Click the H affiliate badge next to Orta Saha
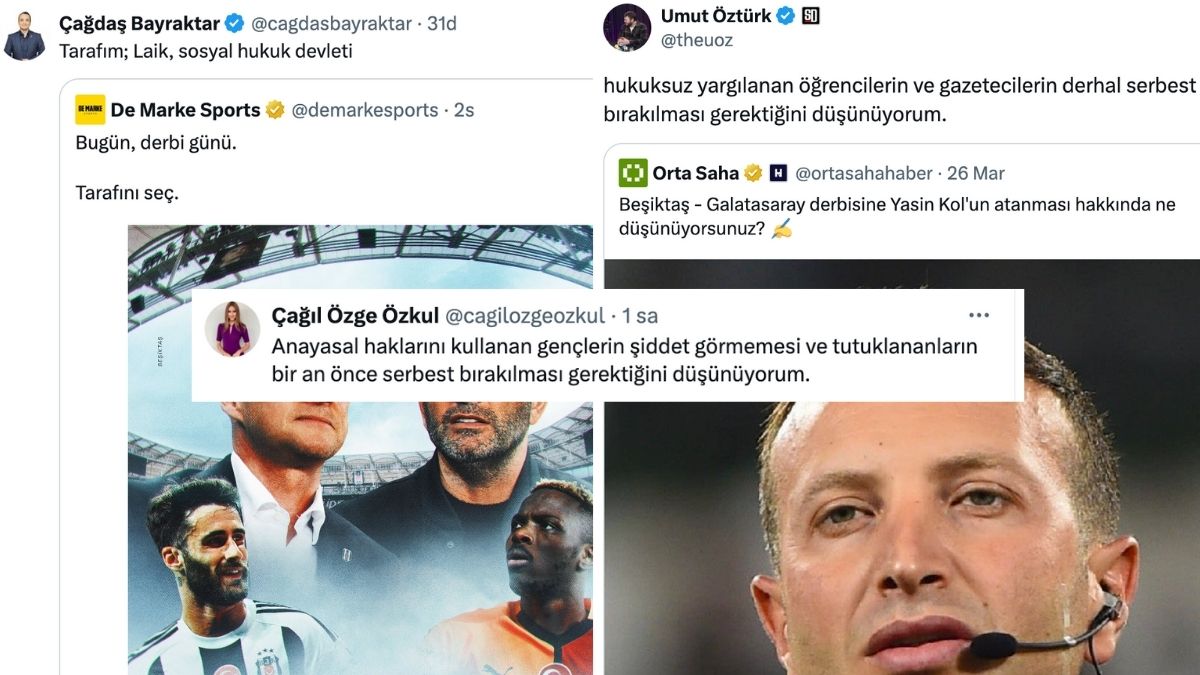This screenshot has width=1200, height=675. (778, 173)
